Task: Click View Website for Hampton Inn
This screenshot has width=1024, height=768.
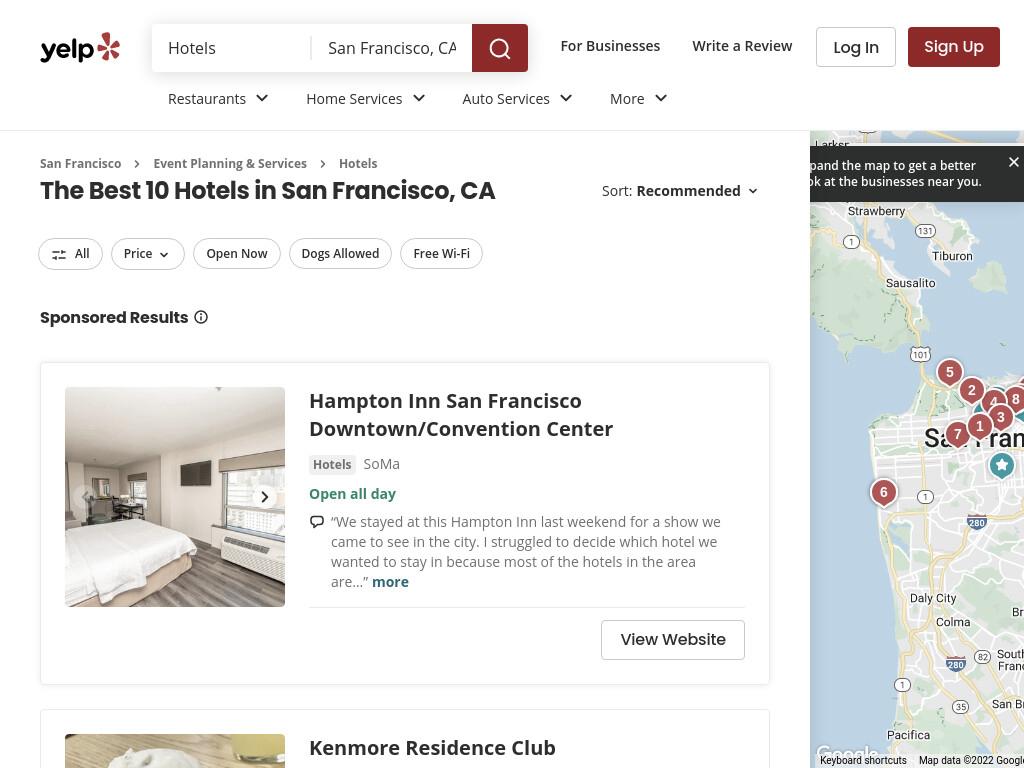Action: click(x=673, y=640)
